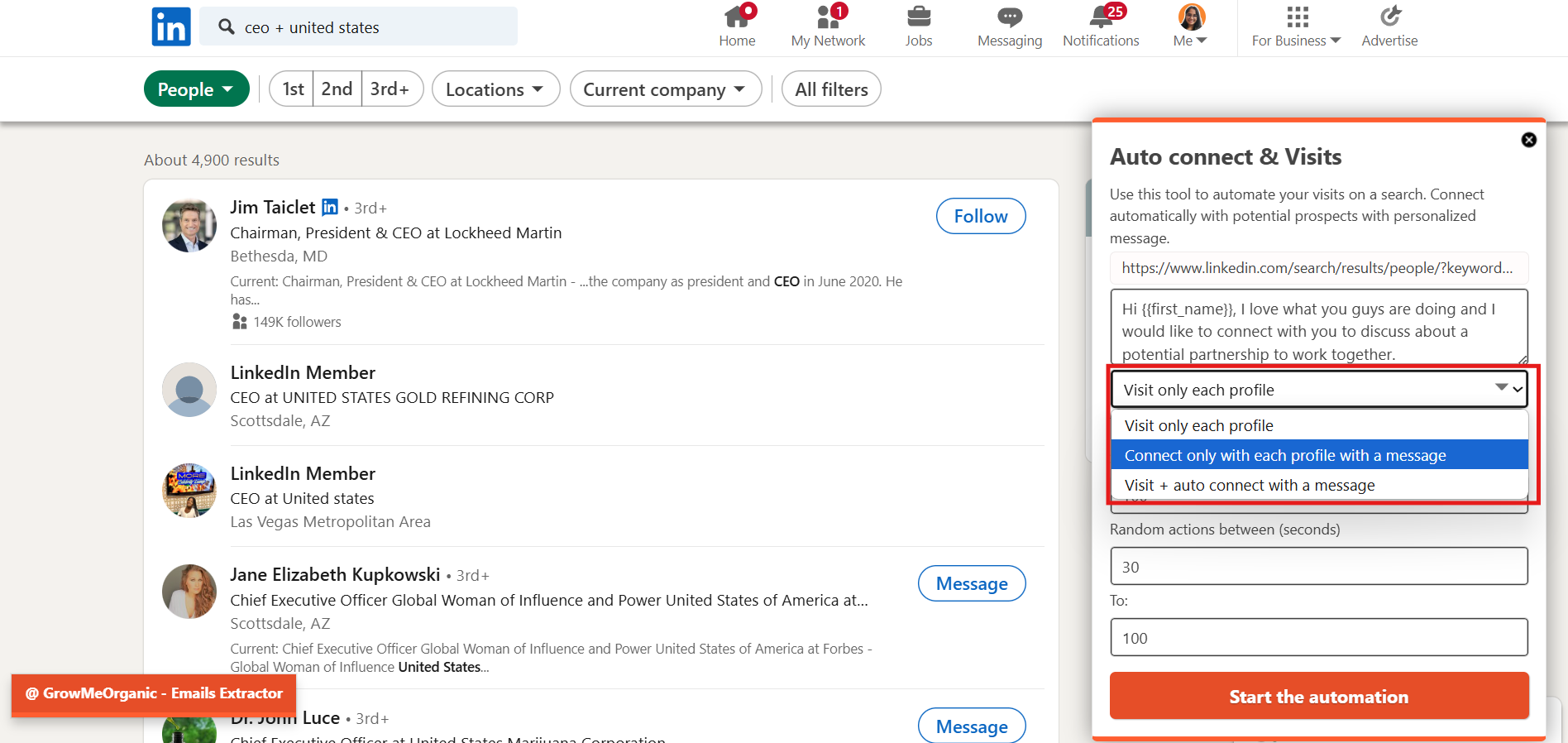Open My Network in navigation

click(828, 27)
